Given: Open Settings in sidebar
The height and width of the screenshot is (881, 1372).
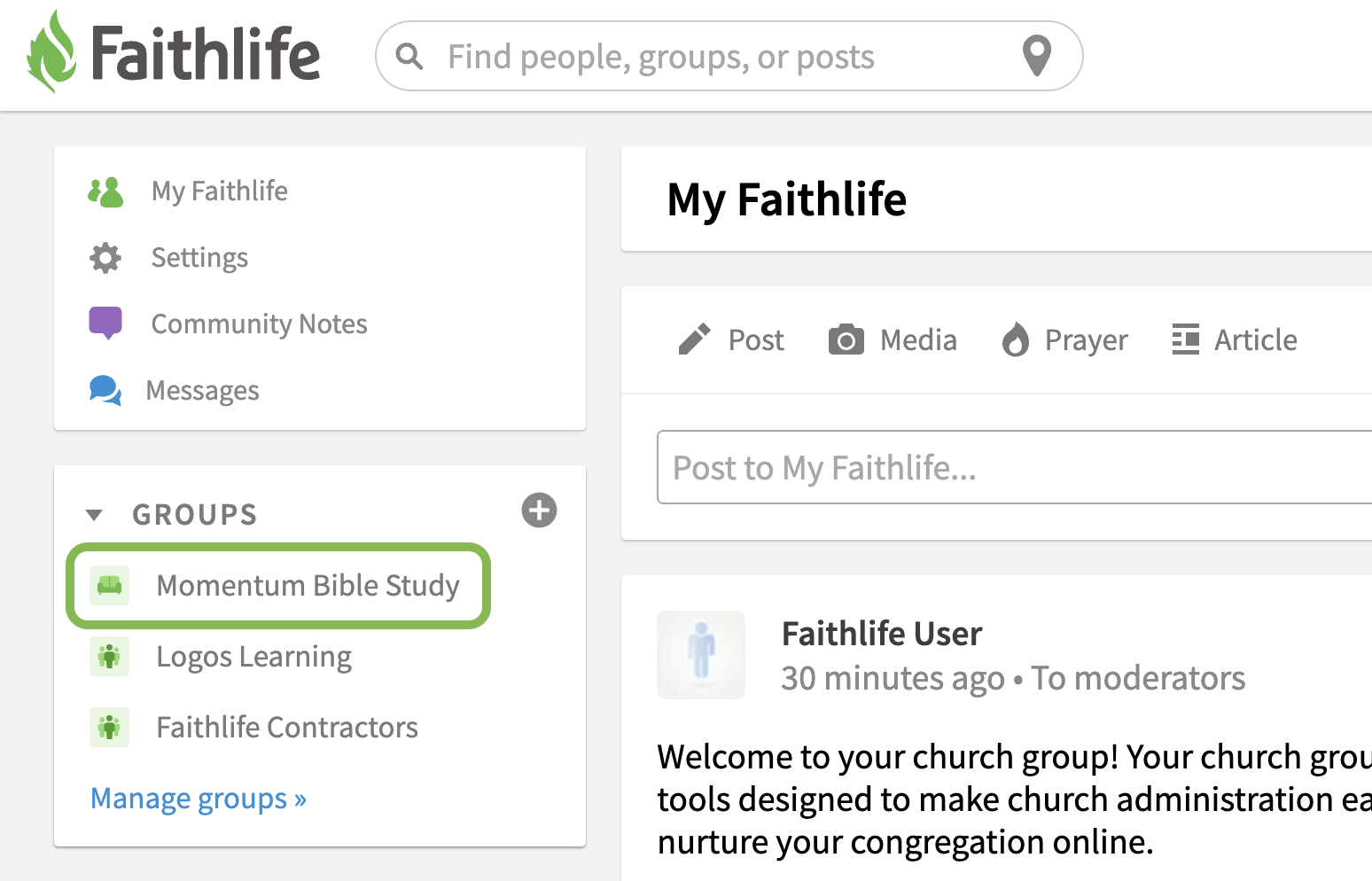Looking at the screenshot, I should click(x=200, y=258).
